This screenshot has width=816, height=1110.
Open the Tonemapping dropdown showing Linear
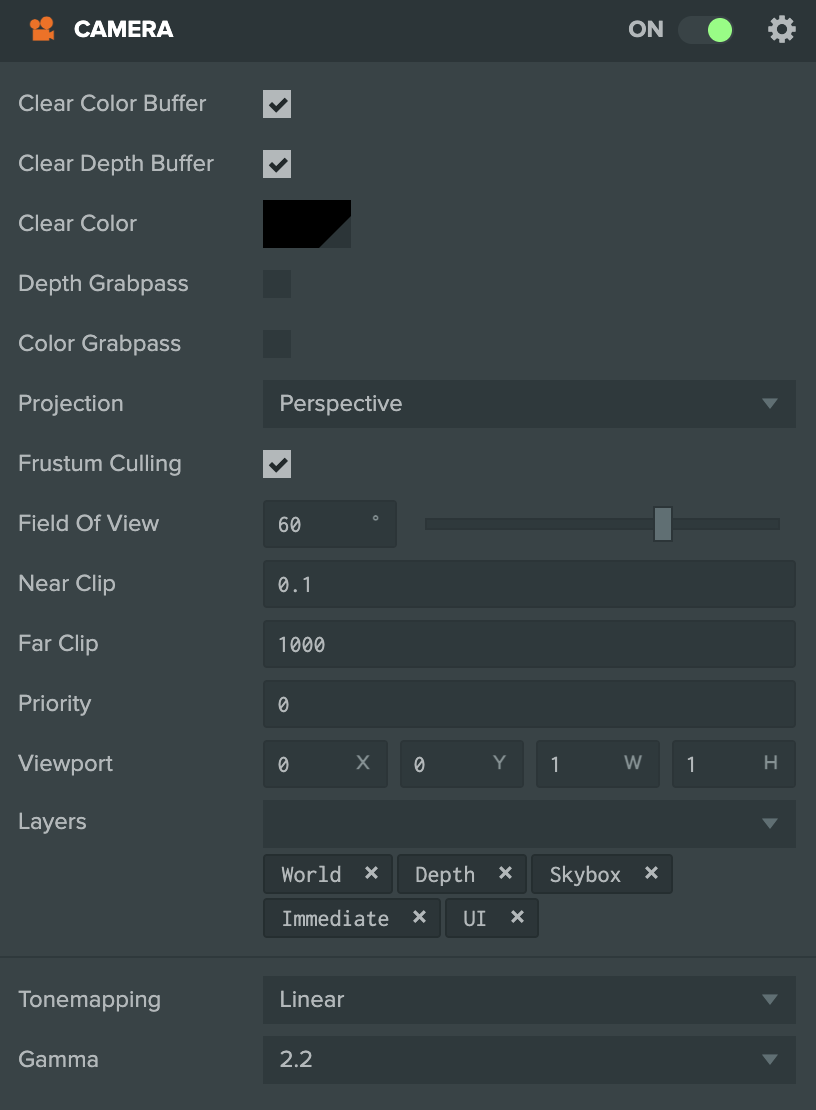tap(529, 1000)
